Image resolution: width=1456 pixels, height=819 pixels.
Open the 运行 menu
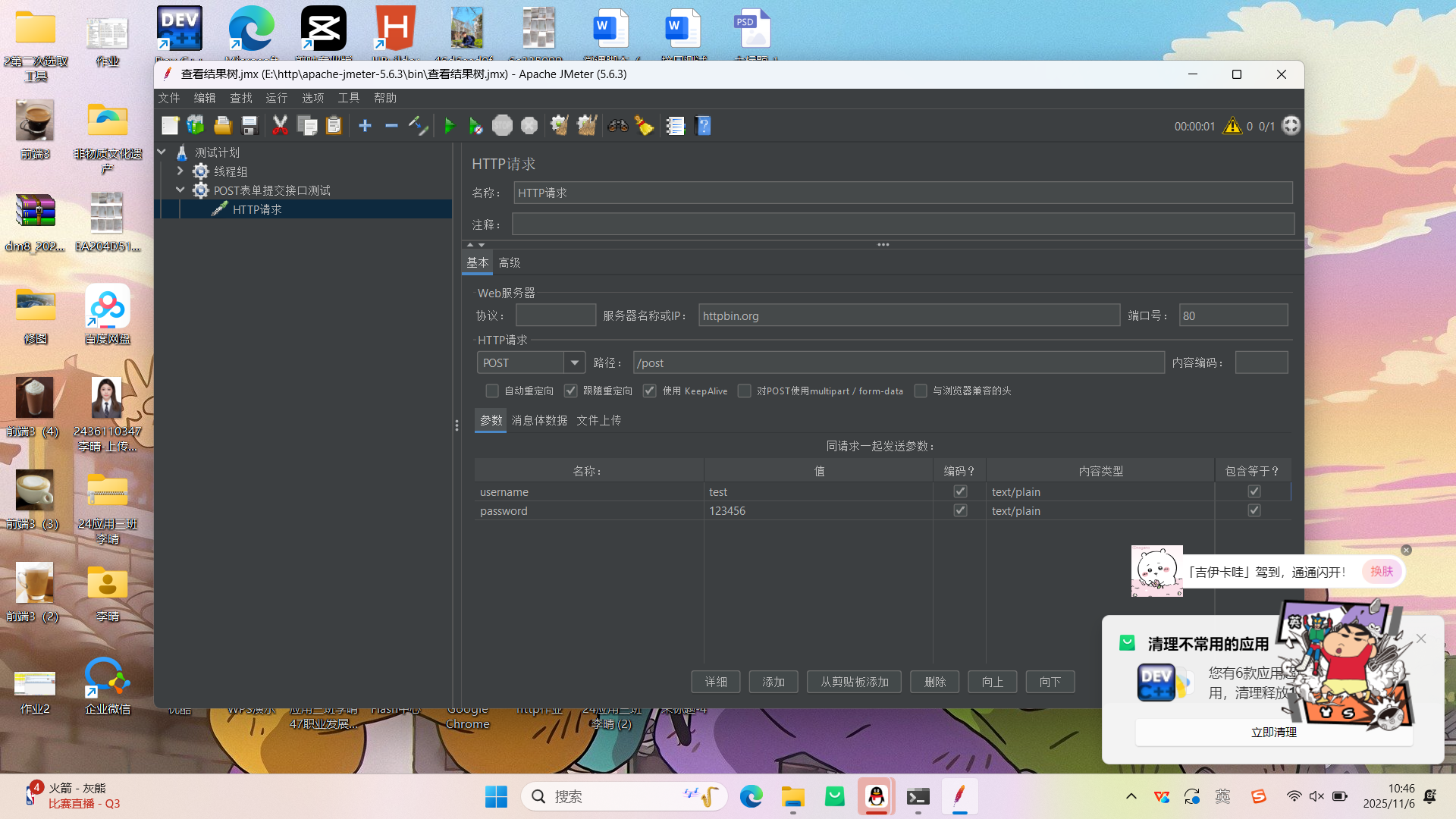pyautogui.click(x=276, y=98)
